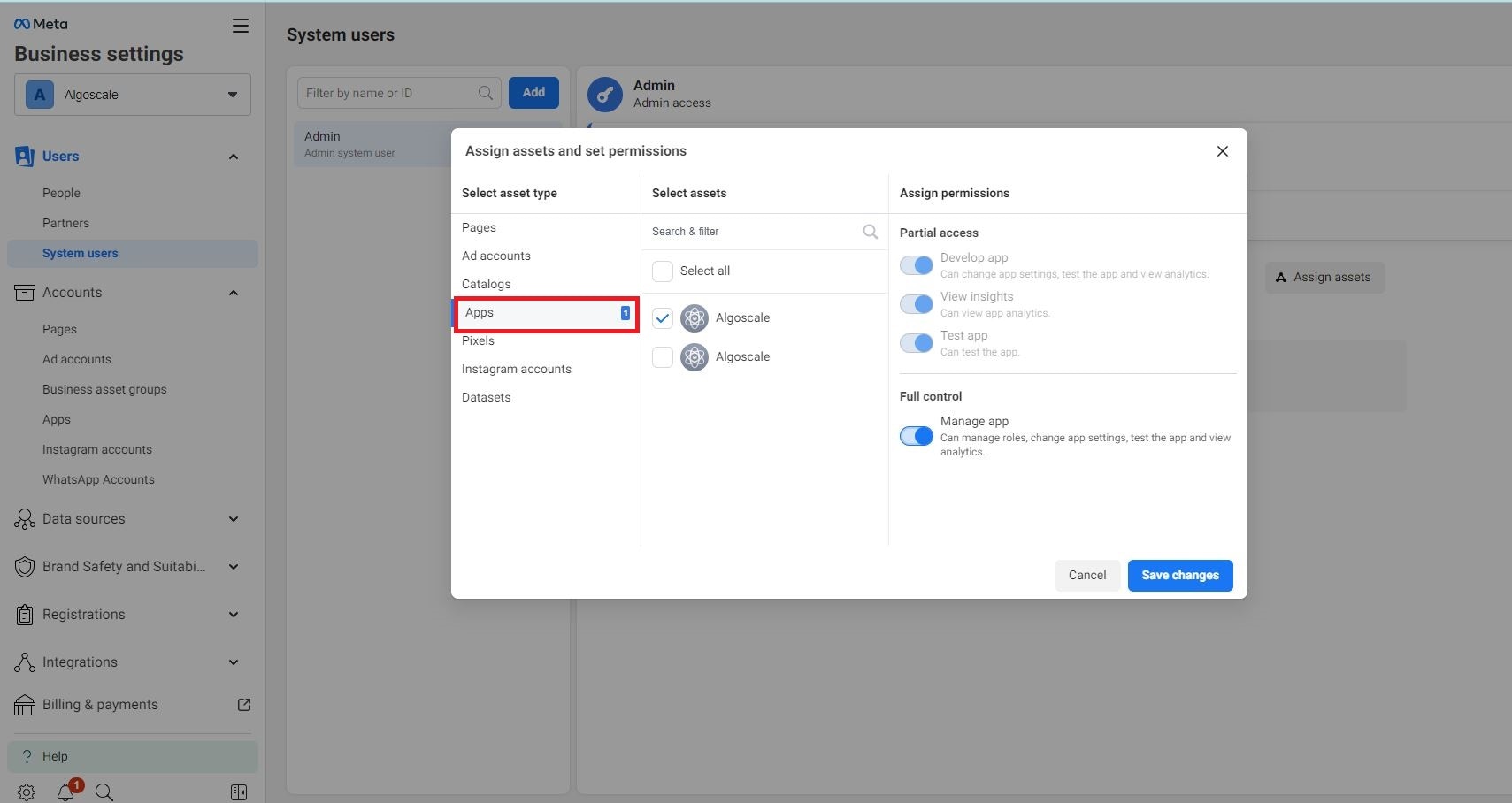The image size is (1512, 803).
Task: Toggle the Manage app full control switch
Action: (917, 436)
